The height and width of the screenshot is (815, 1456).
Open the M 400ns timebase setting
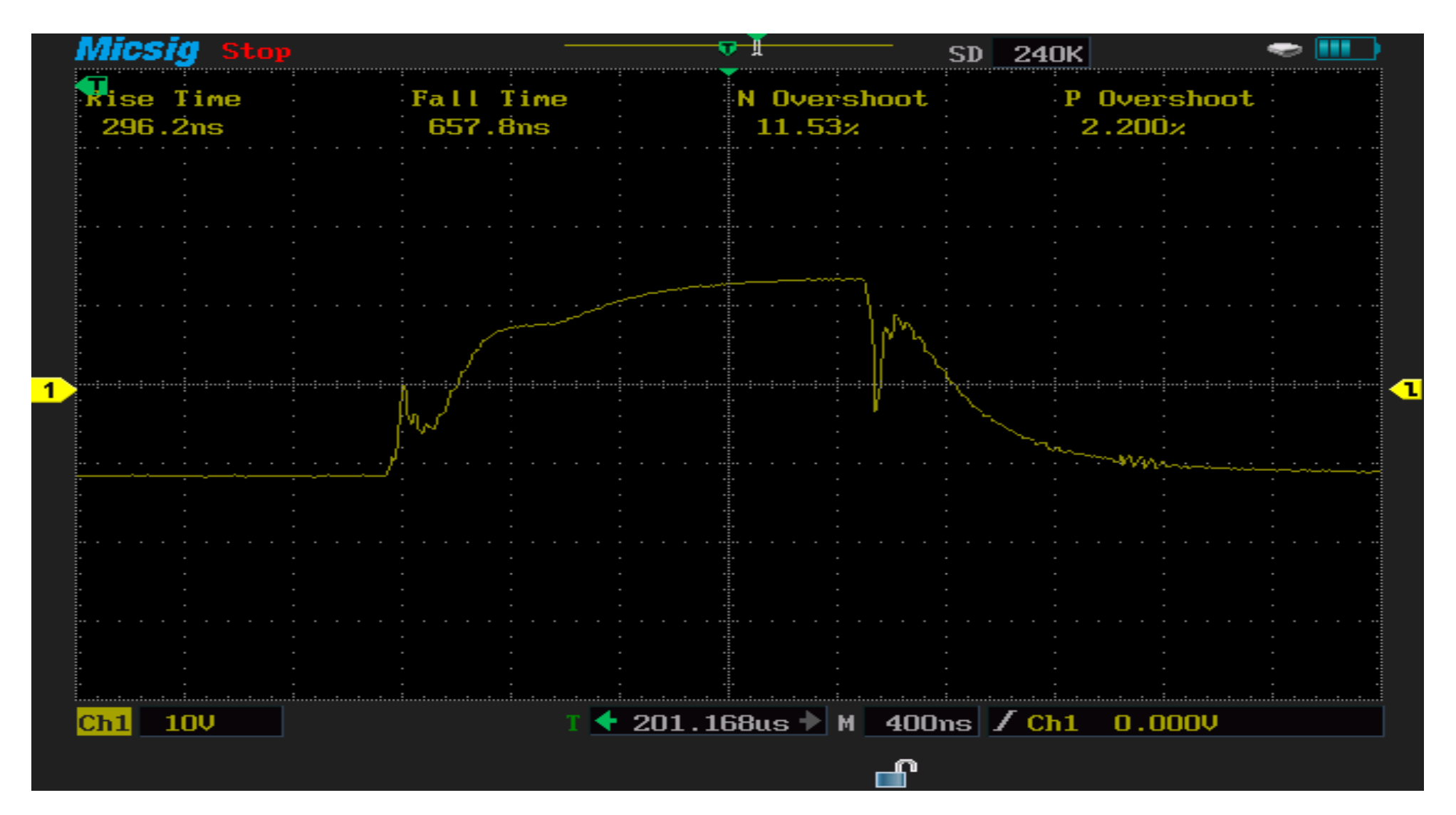(921, 722)
